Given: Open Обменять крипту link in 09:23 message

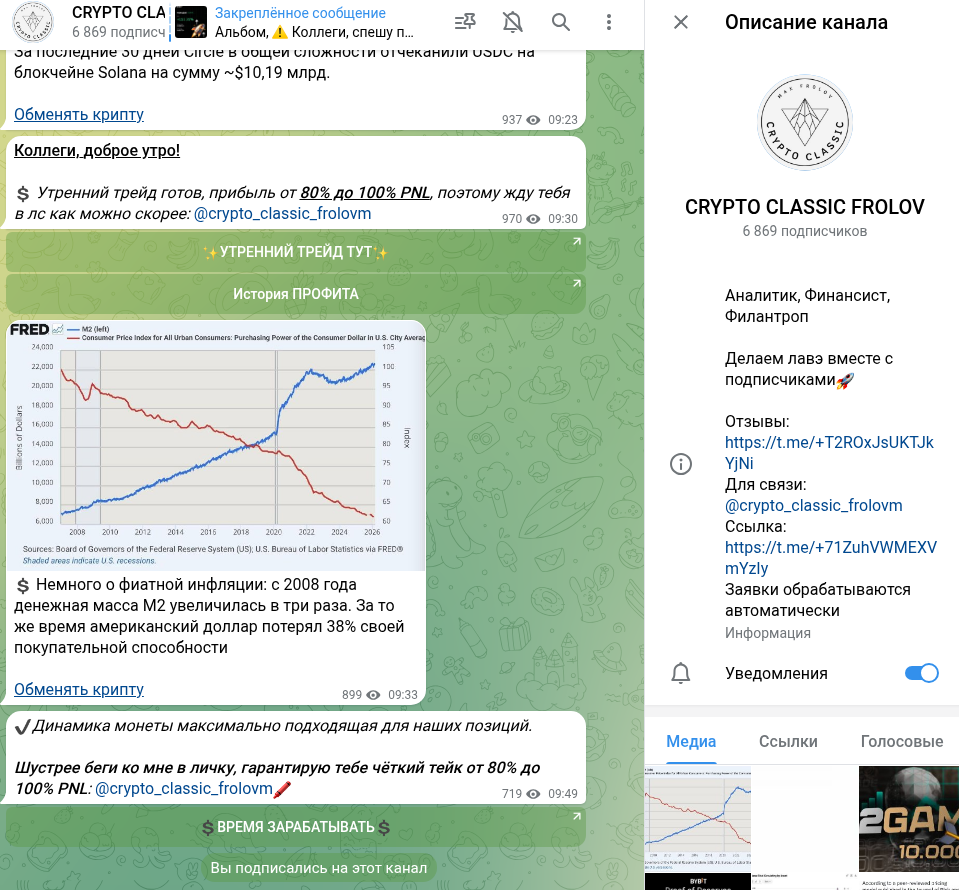Looking at the screenshot, I should (79, 114).
